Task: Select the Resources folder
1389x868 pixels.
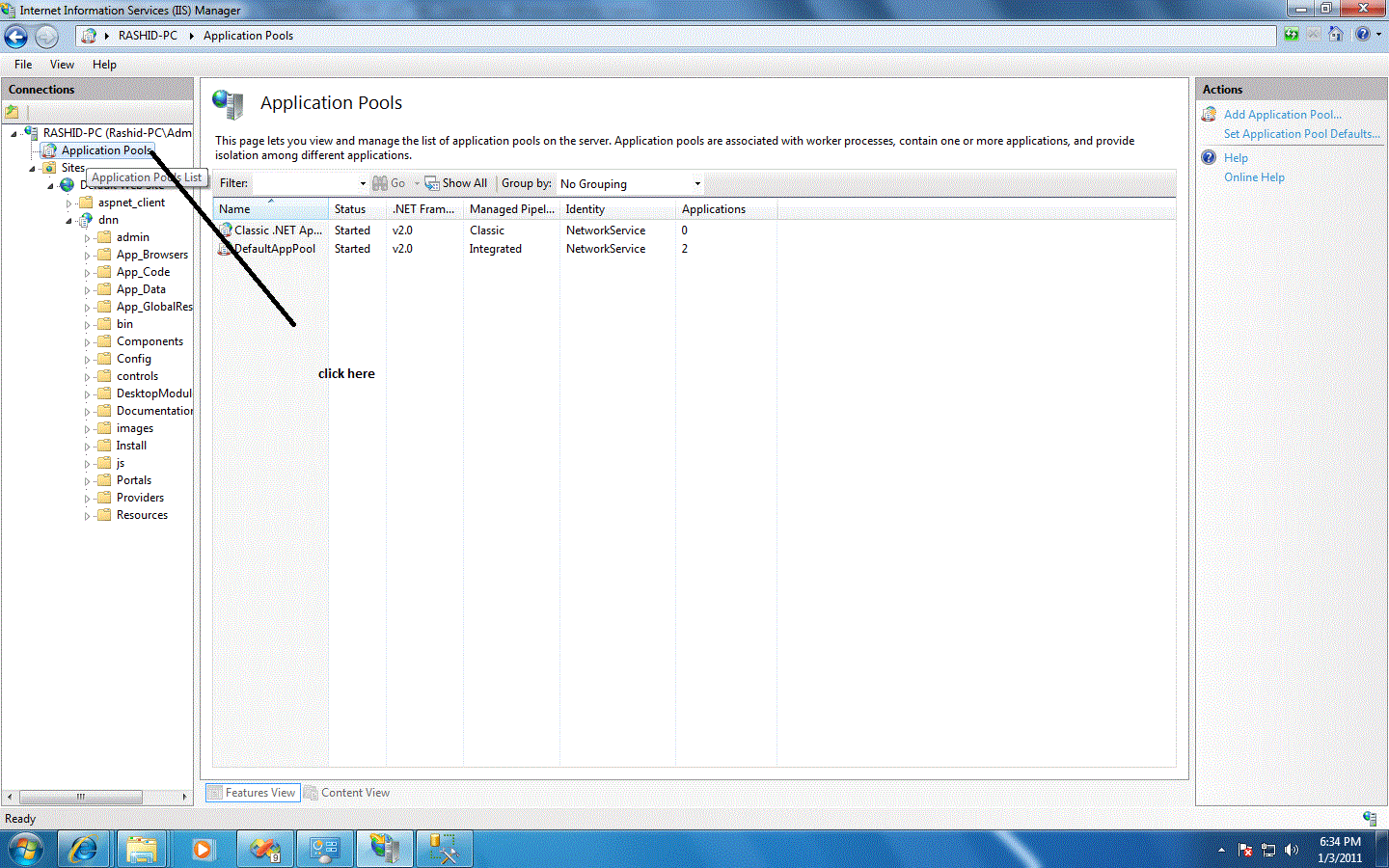Action: (142, 515)
